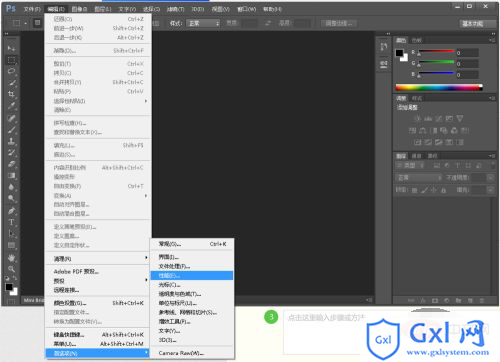Image resolution: width=500 pixels, height=362 pixels.
Task: Select the Pen tool
Action: (x=11, y=211)
